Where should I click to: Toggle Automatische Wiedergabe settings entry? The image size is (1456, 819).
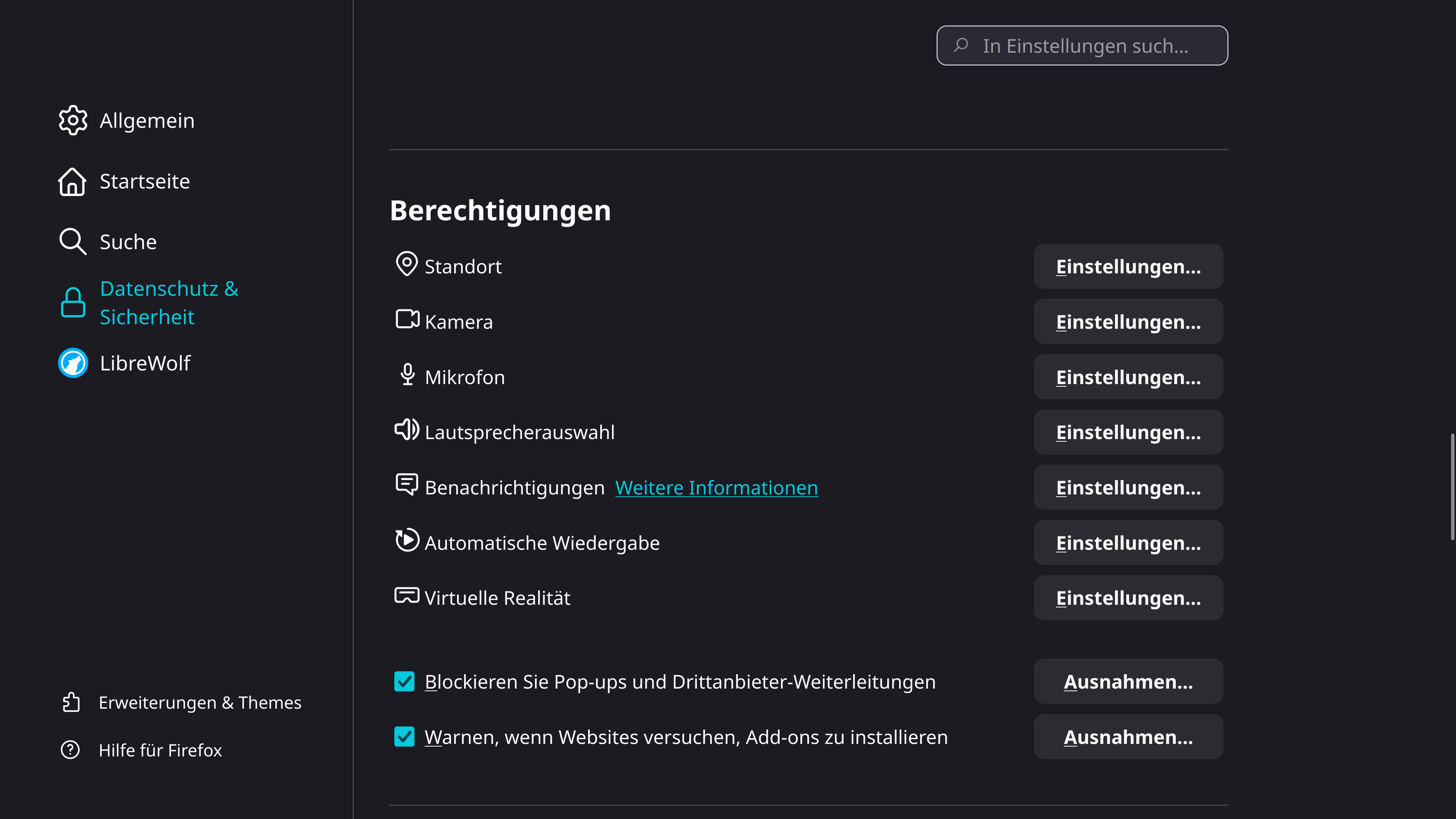[1128, 542]
